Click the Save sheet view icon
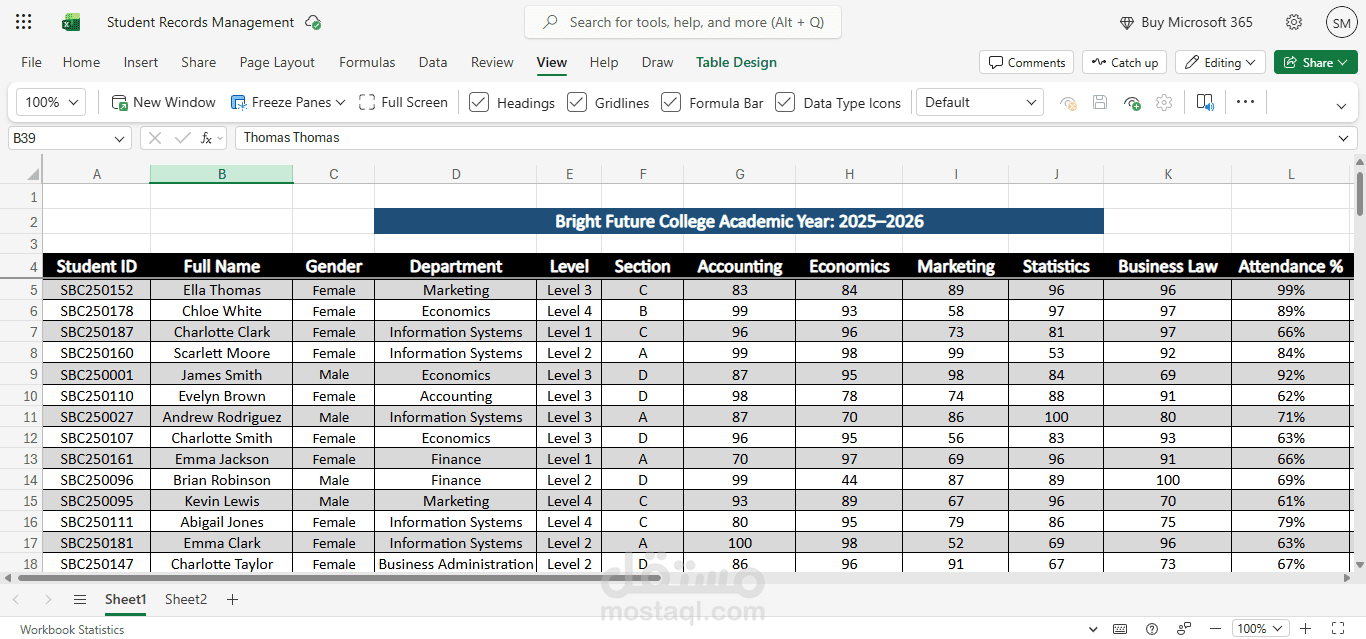 pyautogui.click(x=1100, y=102)
